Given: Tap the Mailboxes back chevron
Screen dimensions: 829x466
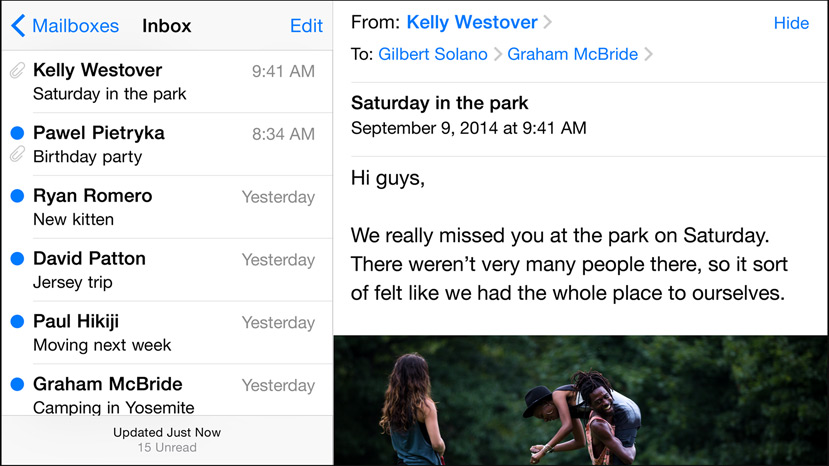Looking at the screenshot, I should click(x=18, y=26).
